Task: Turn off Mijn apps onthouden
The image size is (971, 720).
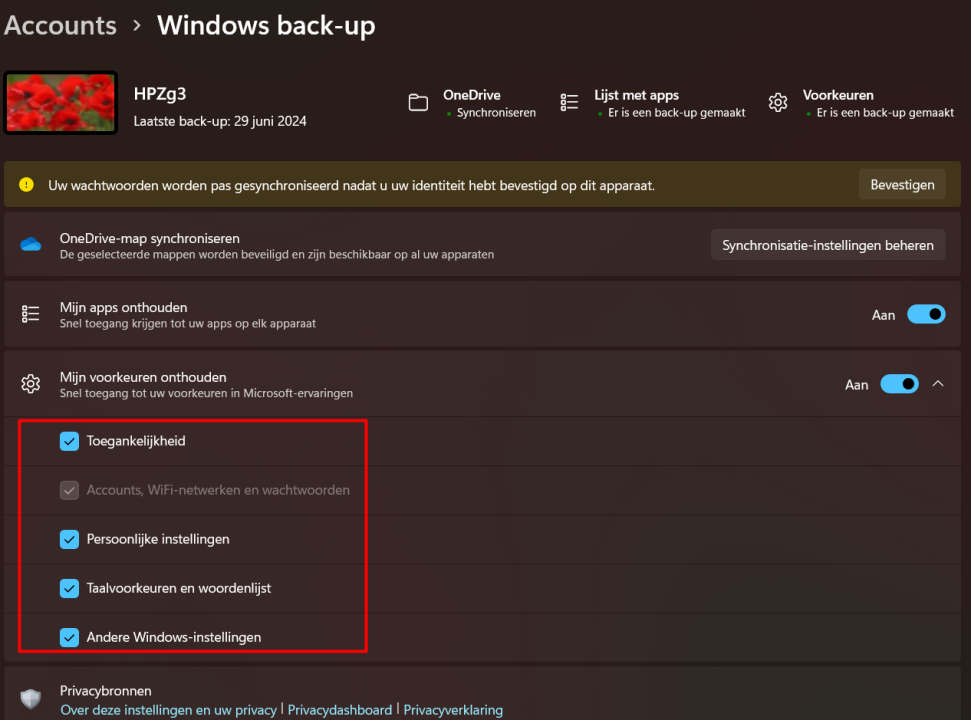Action: [x=926, y=314]
